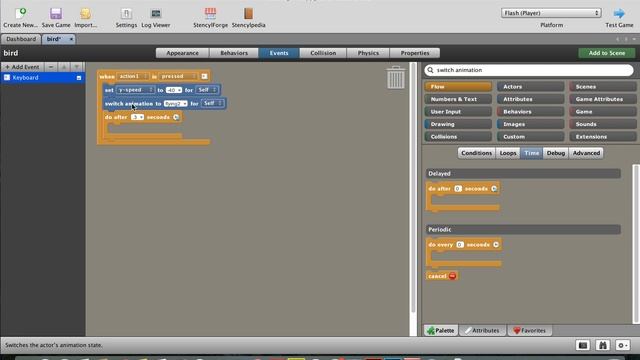Viewport: 640px width, 360px height.
Task: Open the y-speed property dropdown
Action: pyautogui.click(x=135, y=90)
